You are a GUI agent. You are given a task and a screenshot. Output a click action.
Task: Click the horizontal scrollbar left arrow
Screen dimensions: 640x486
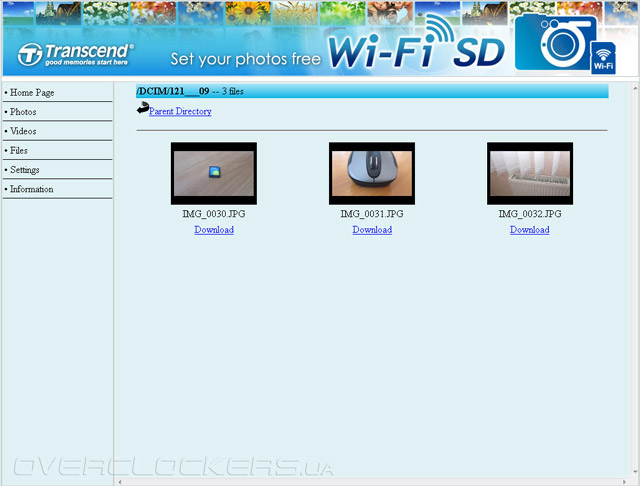coord(120,482)
